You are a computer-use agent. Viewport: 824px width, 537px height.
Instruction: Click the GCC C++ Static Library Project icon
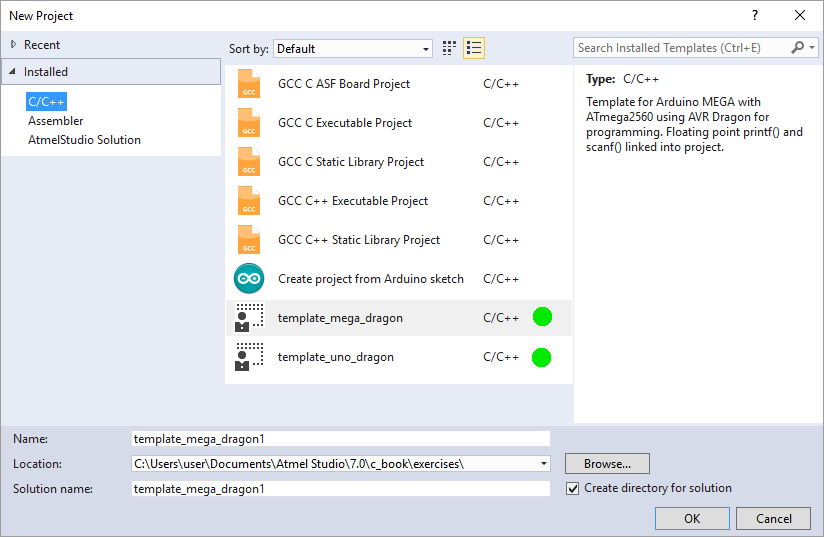click(248, 240)
